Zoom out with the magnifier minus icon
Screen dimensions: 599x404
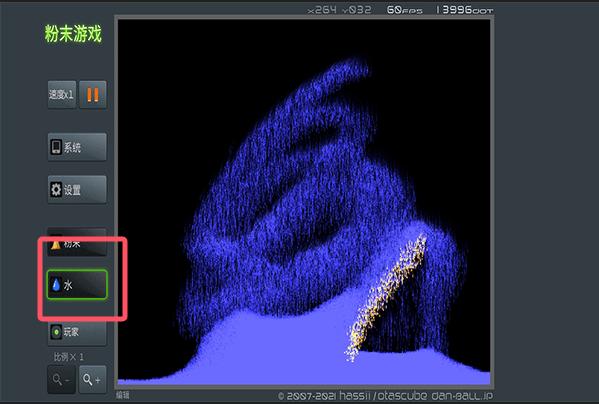[62, 380]
